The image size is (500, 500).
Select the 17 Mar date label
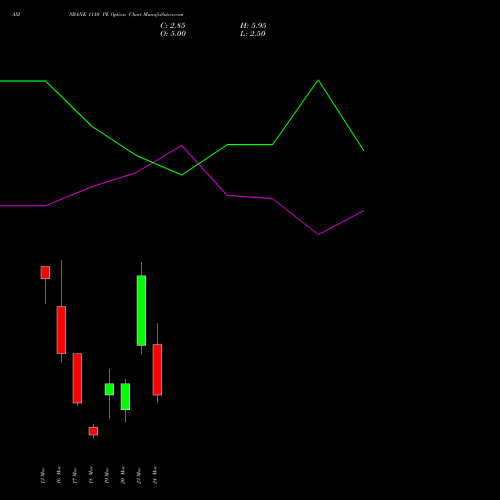[75, 475]
